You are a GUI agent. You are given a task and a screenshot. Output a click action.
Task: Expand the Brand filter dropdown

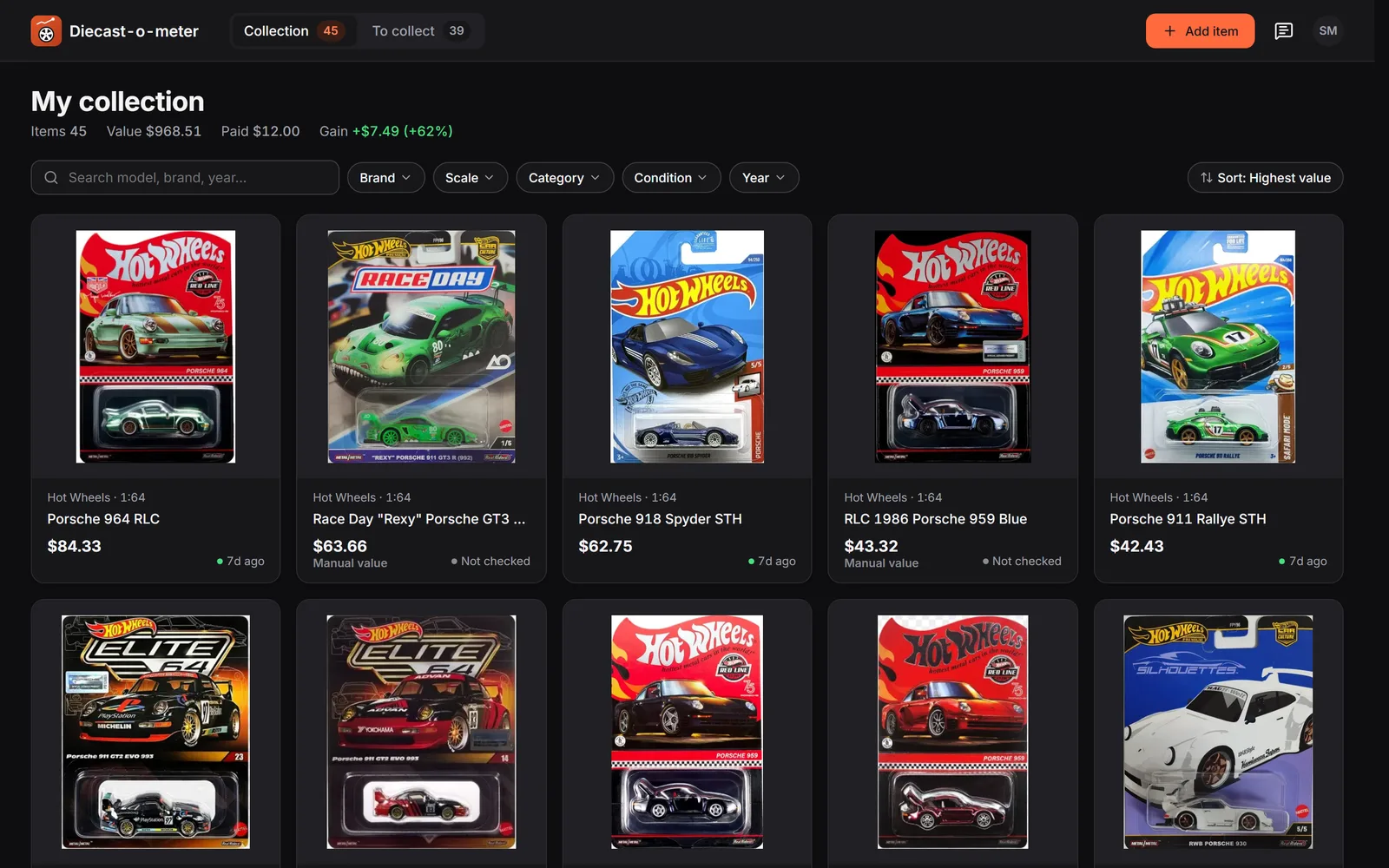coord(386,178)
